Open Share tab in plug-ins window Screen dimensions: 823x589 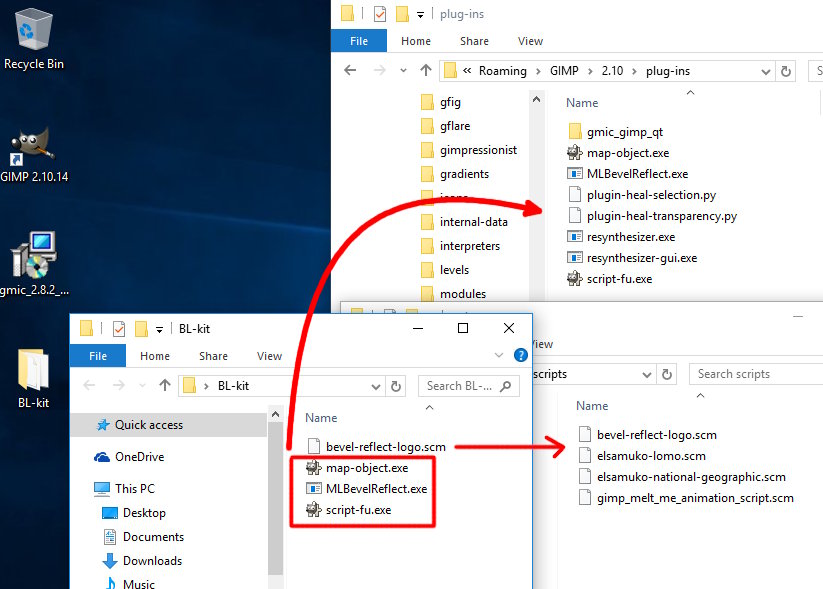pos(474,41)
